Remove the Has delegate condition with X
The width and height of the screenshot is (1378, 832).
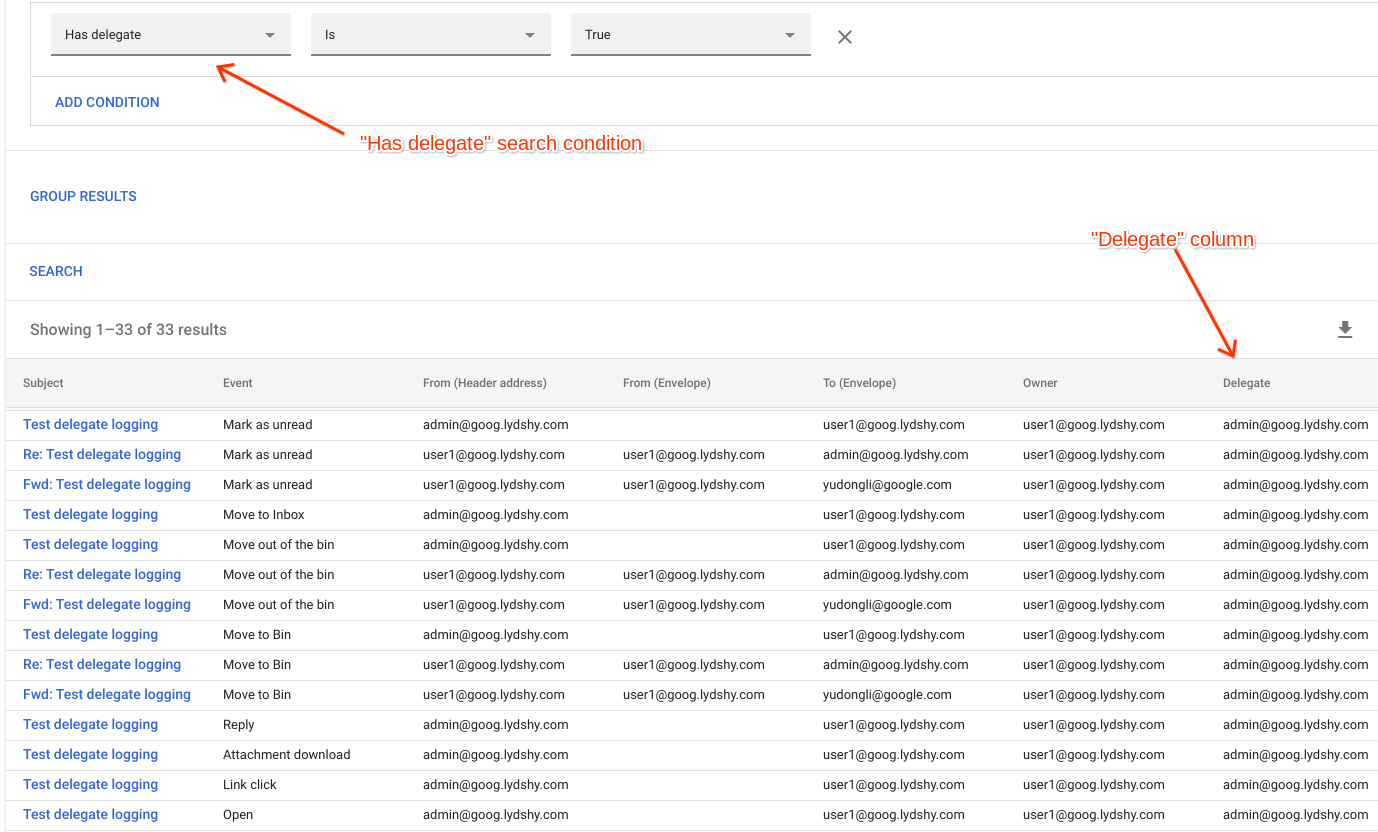[x=845, y=37]
